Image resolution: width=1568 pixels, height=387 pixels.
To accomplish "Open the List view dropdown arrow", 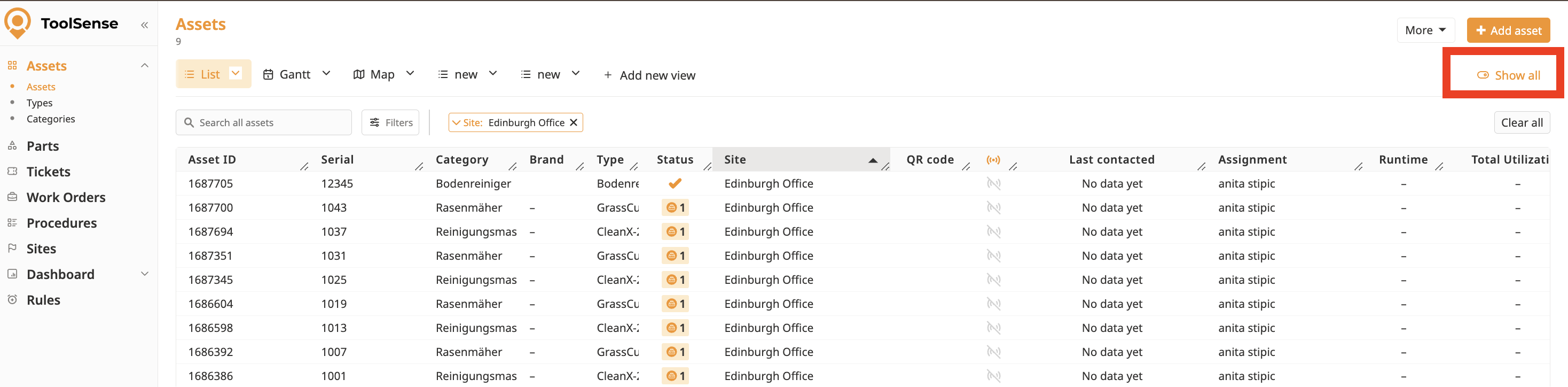I will click(236, 74).
